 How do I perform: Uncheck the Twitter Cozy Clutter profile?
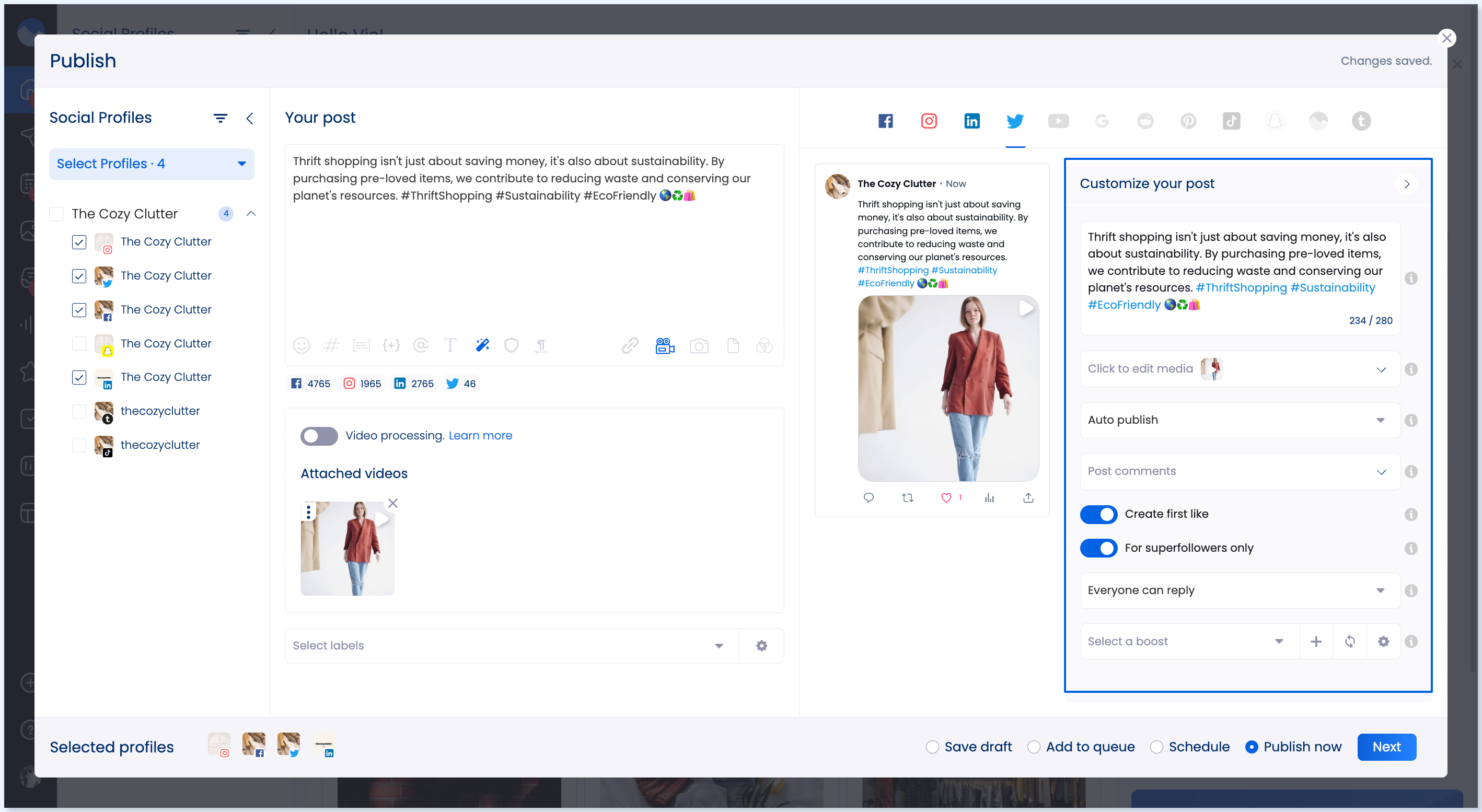pyautogui.click(x=79, y=276)
